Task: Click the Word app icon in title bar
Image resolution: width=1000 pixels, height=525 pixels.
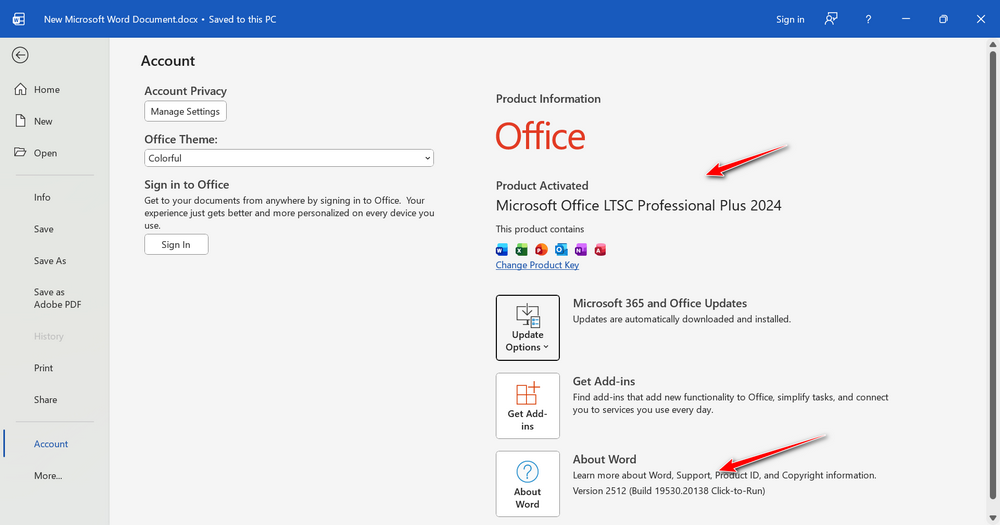Action: [19, 19]
